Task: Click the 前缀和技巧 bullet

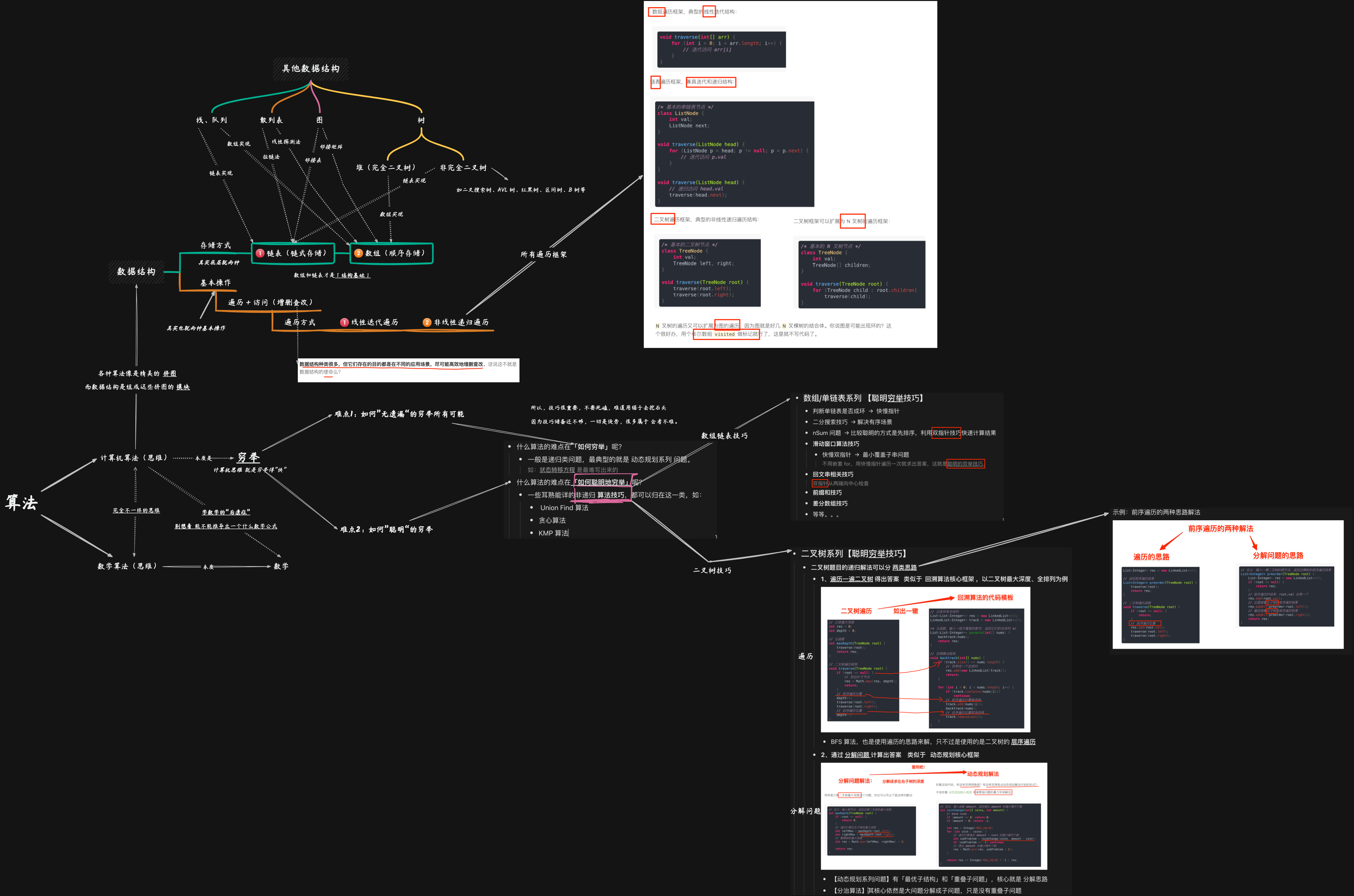Action: [827, 492]
